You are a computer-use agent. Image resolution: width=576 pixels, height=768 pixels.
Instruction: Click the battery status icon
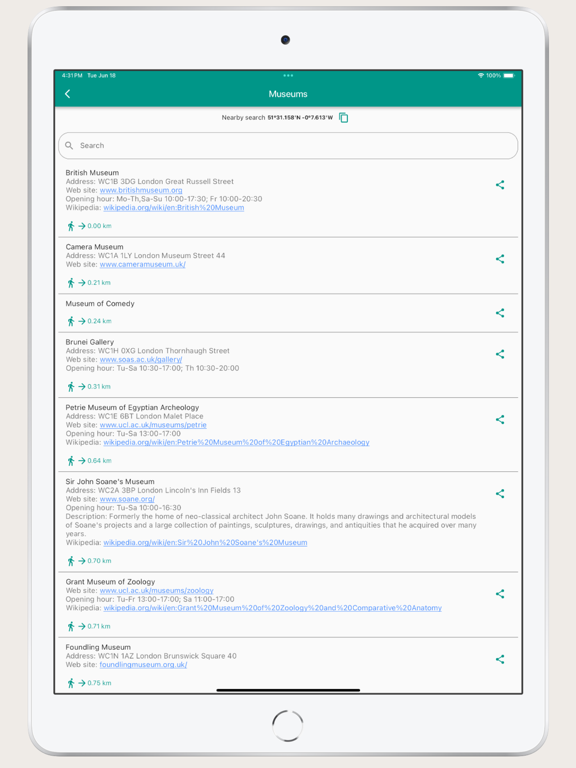[509, 75]
